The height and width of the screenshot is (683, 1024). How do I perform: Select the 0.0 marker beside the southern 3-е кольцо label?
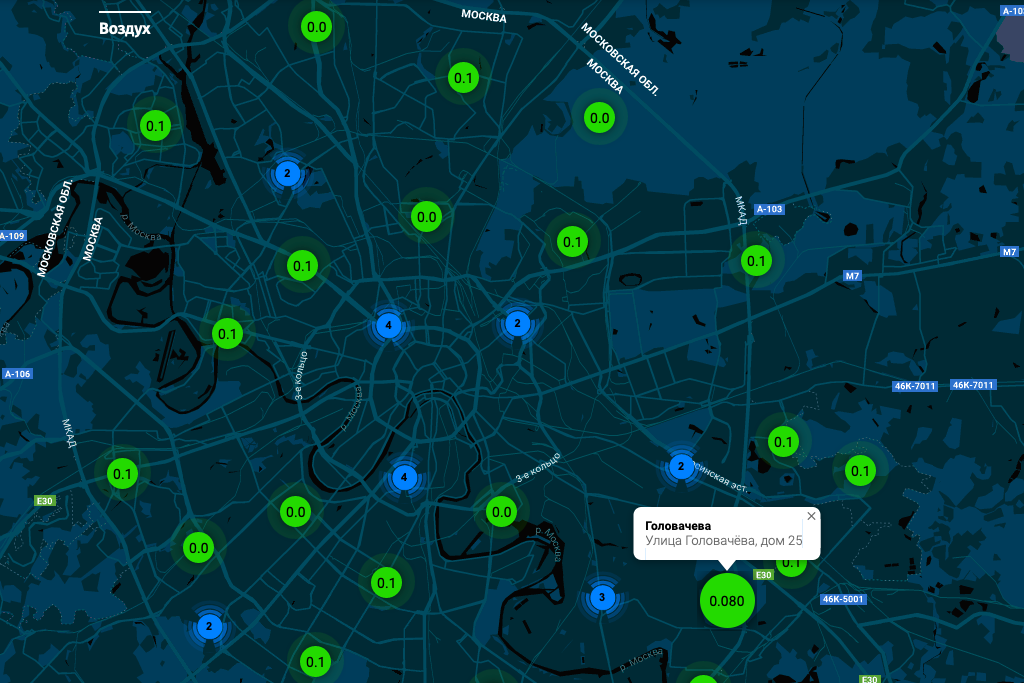click(500, 512)
